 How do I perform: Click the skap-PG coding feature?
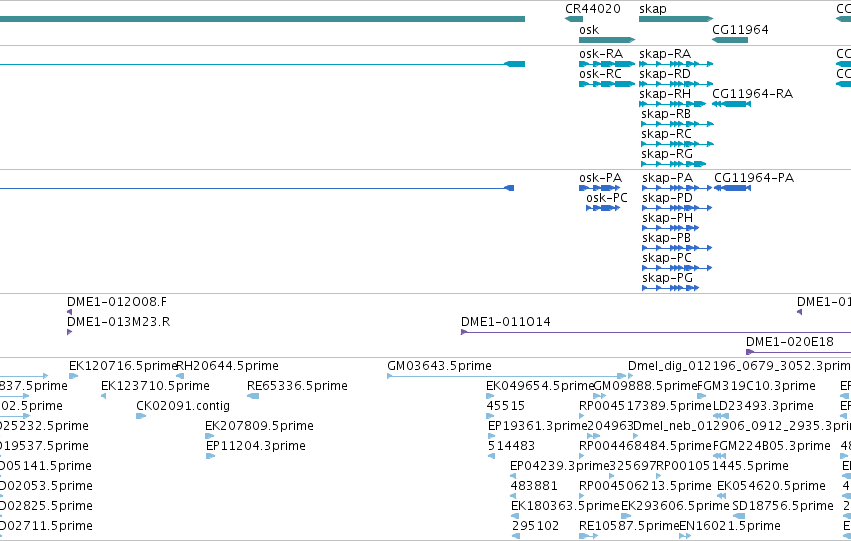(x=670, y=288)
